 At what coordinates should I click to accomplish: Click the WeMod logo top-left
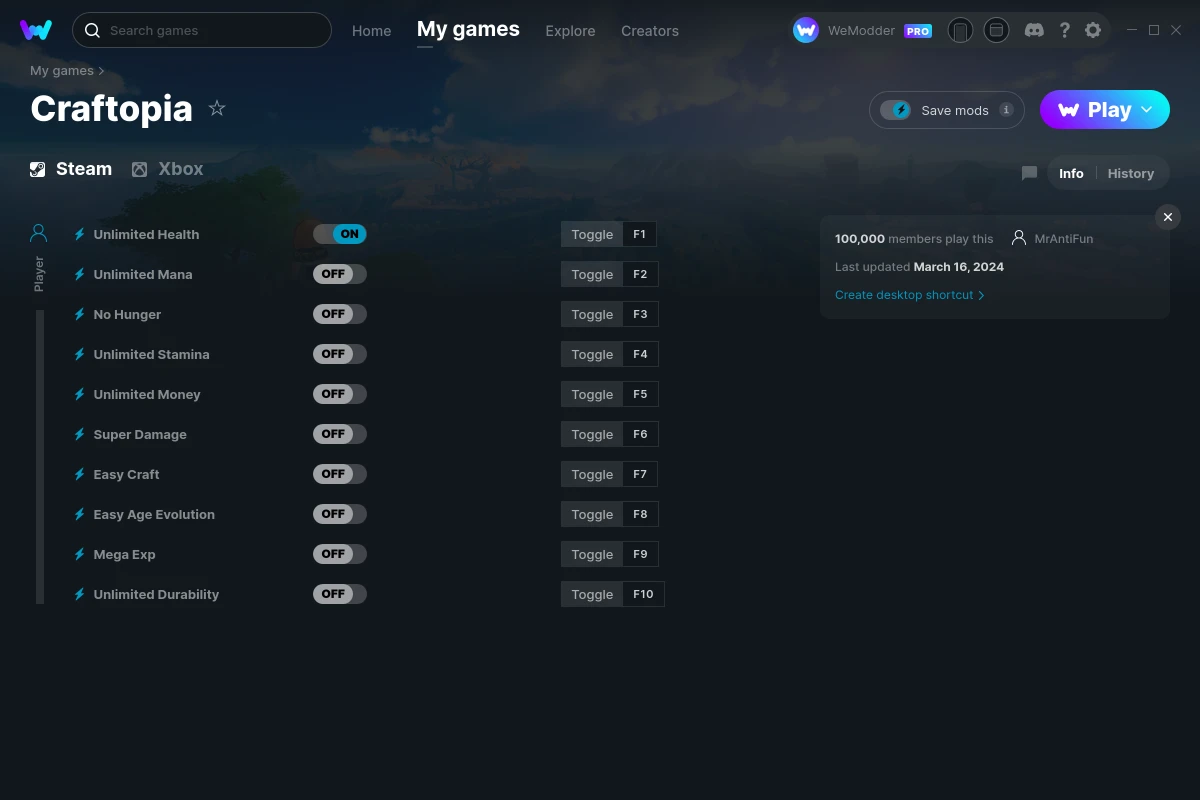click(36, 30)
